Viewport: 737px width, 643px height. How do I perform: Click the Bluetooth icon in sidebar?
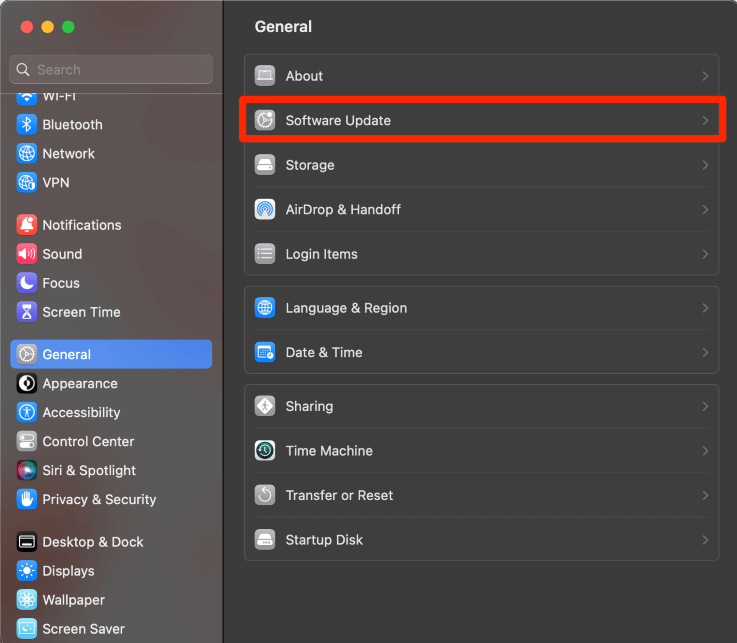27,125
